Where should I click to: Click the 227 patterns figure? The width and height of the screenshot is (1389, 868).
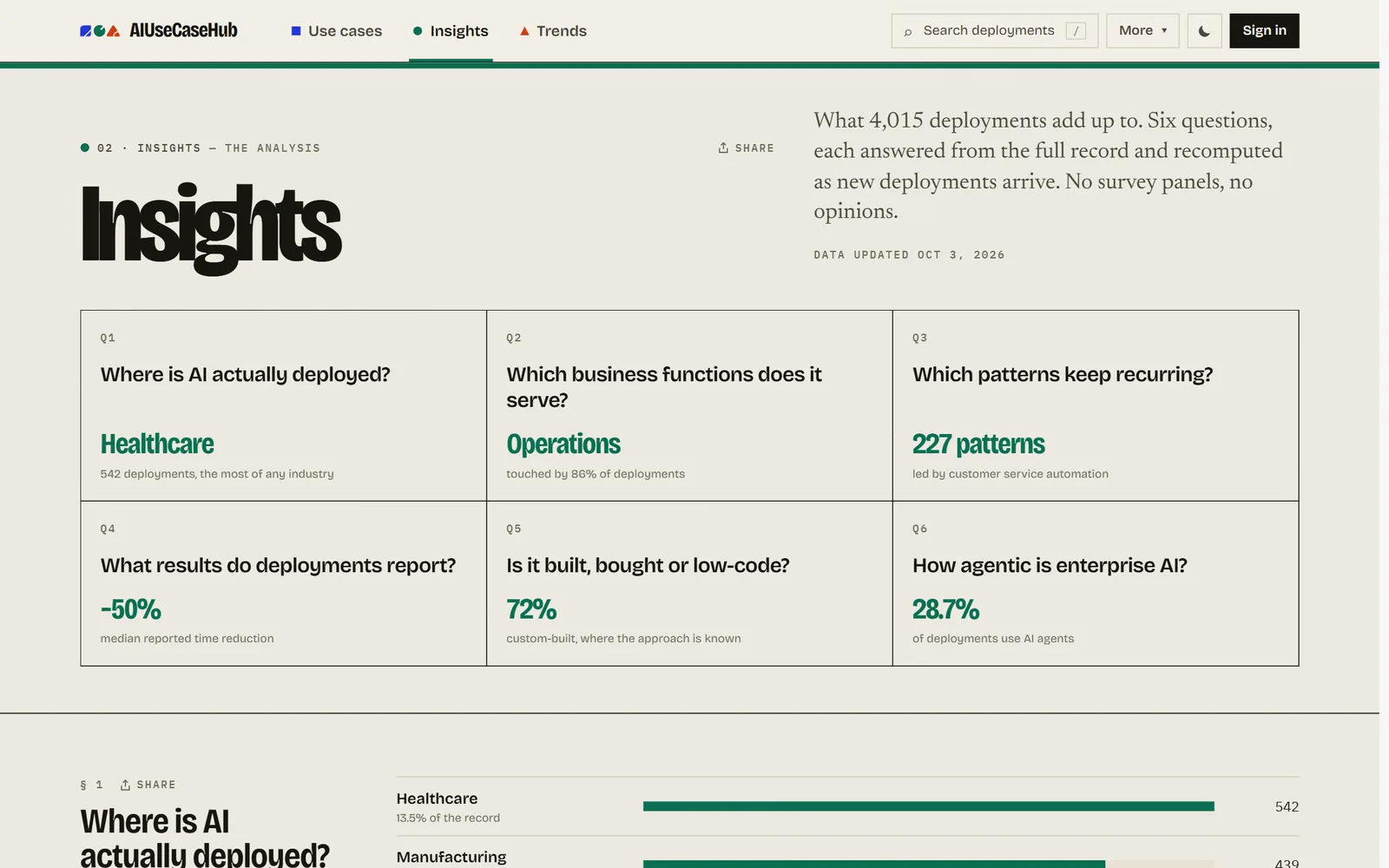pos(978,444)
